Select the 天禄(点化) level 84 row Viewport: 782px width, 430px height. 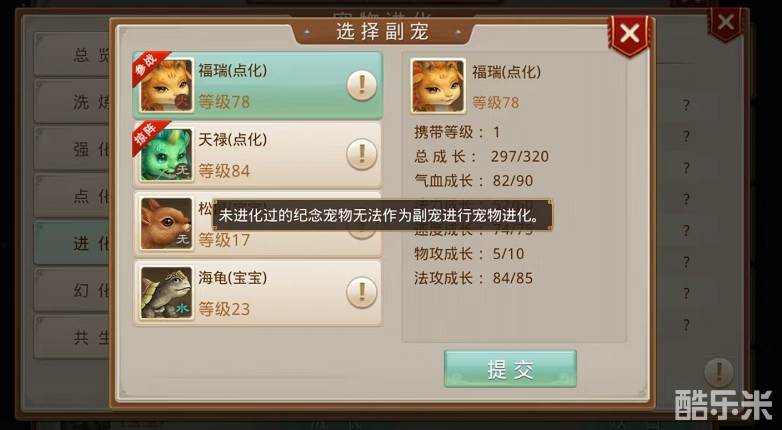click(x=258, y=155)
